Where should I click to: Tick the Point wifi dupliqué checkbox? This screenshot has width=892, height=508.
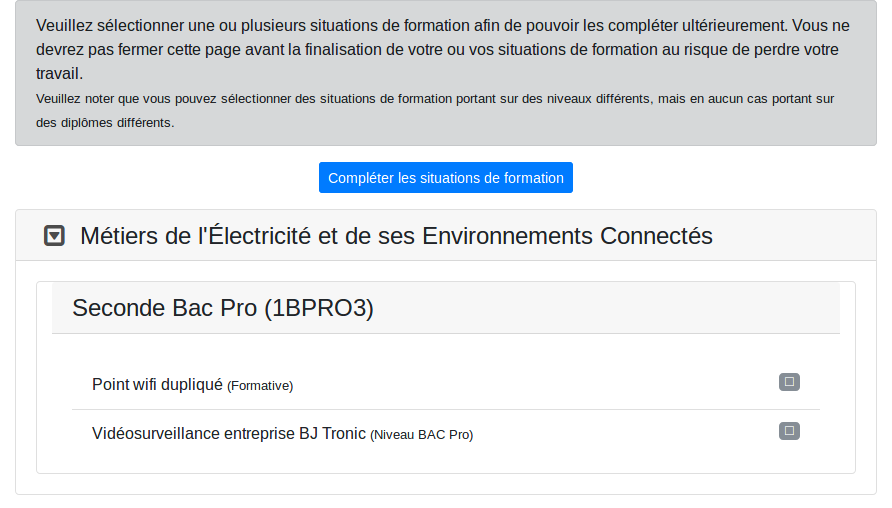tap(789, 382)
